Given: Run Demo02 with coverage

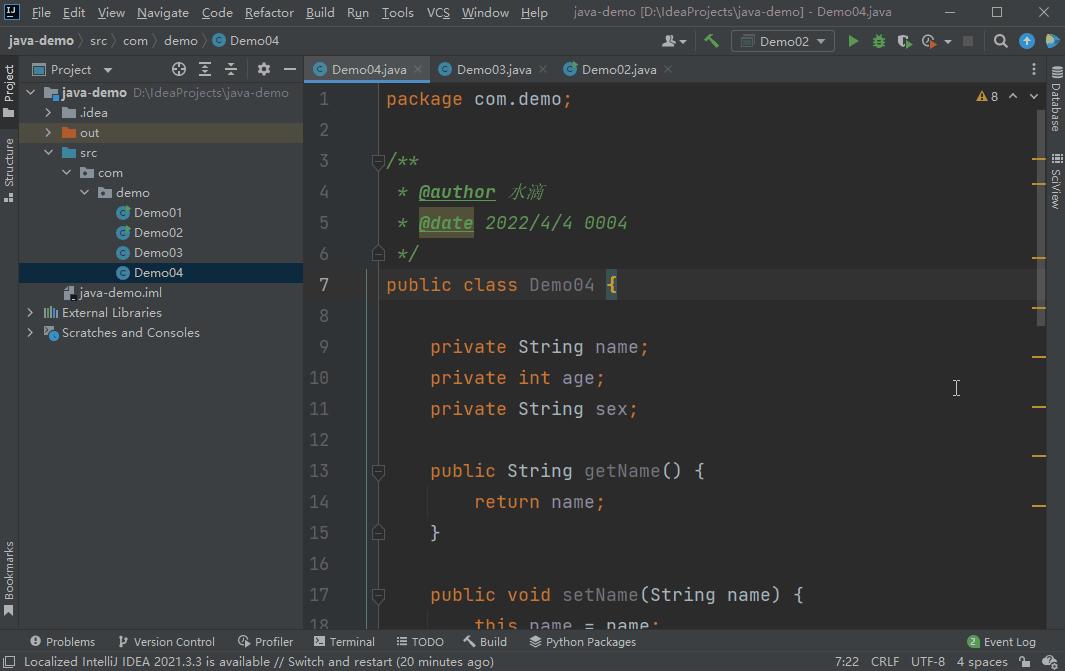Looking at the screenshot, I should pyautogui.click(x=903, y=41).
